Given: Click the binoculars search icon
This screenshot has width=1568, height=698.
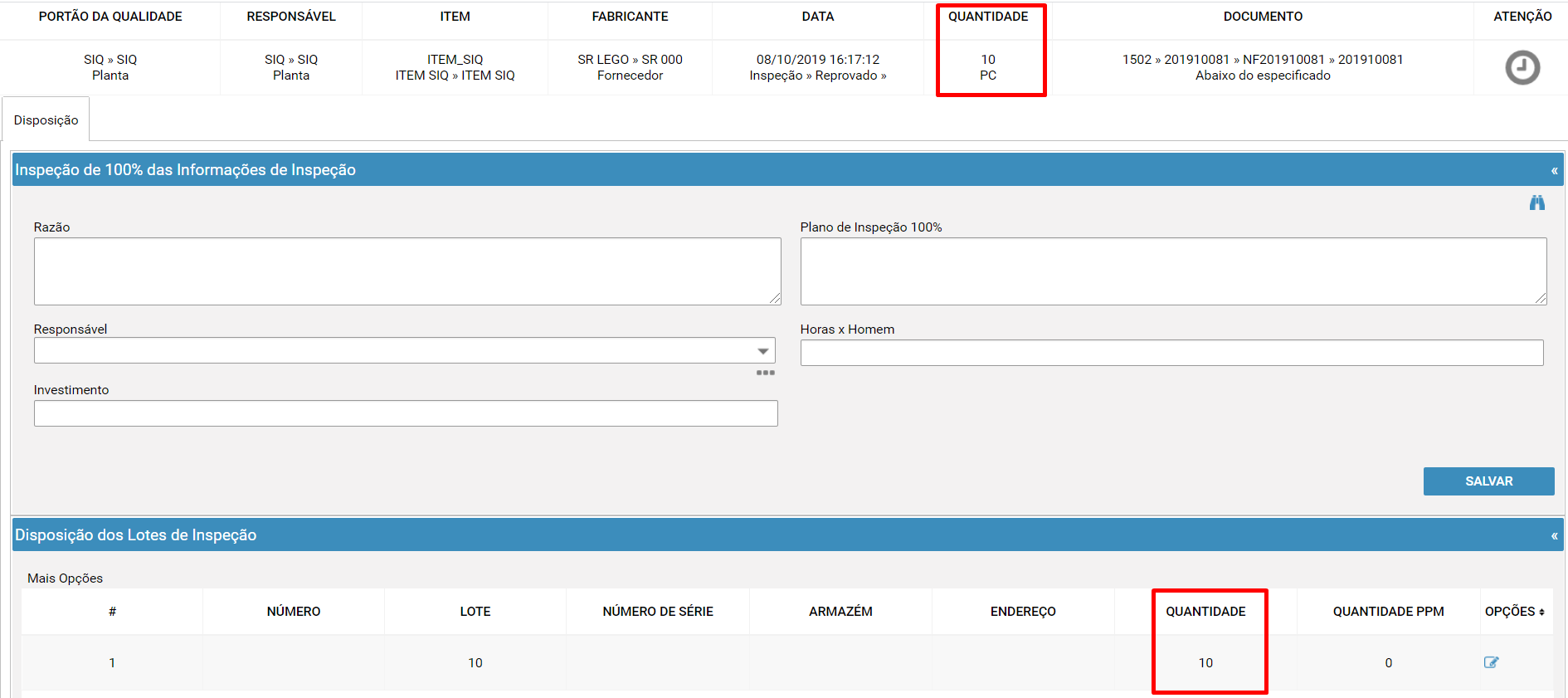Looking at the screenshot, I should click(x=1537, y=203).
